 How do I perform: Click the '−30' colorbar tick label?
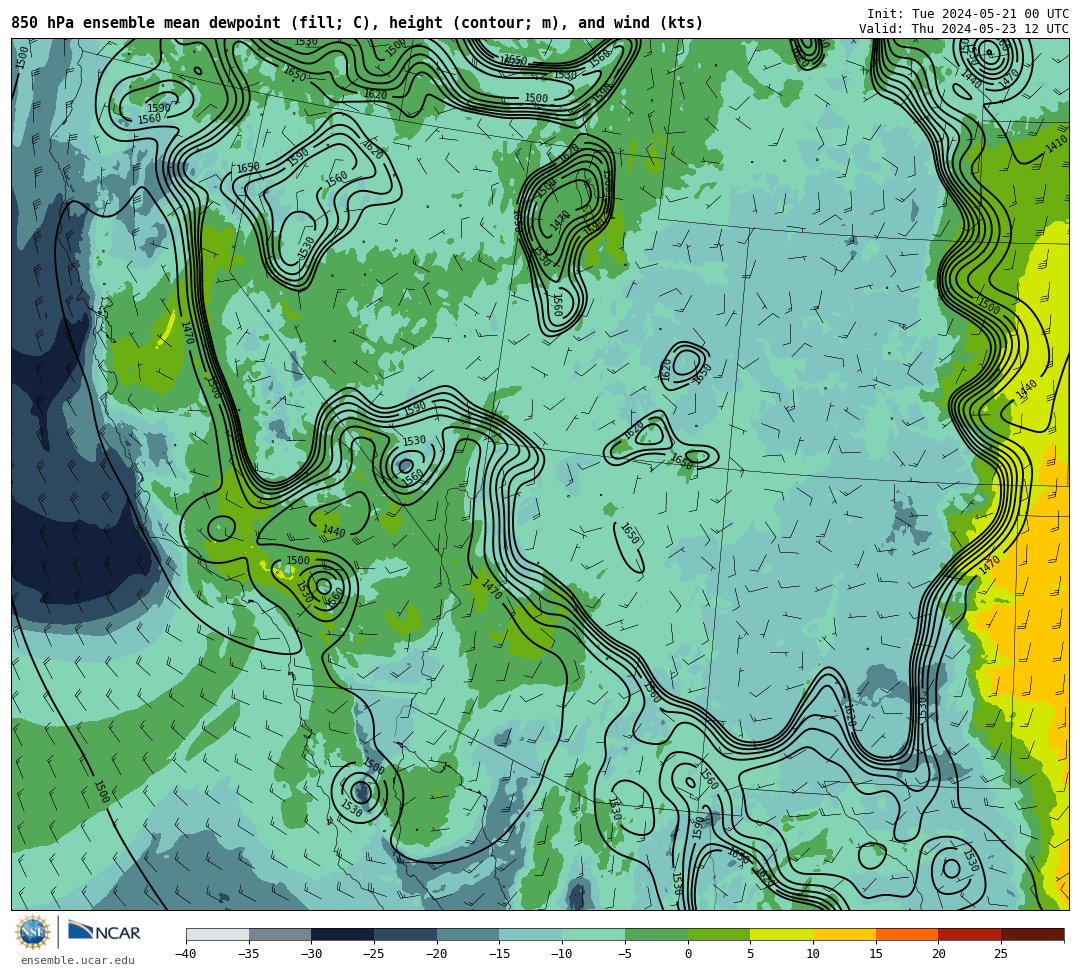(311, 954)
